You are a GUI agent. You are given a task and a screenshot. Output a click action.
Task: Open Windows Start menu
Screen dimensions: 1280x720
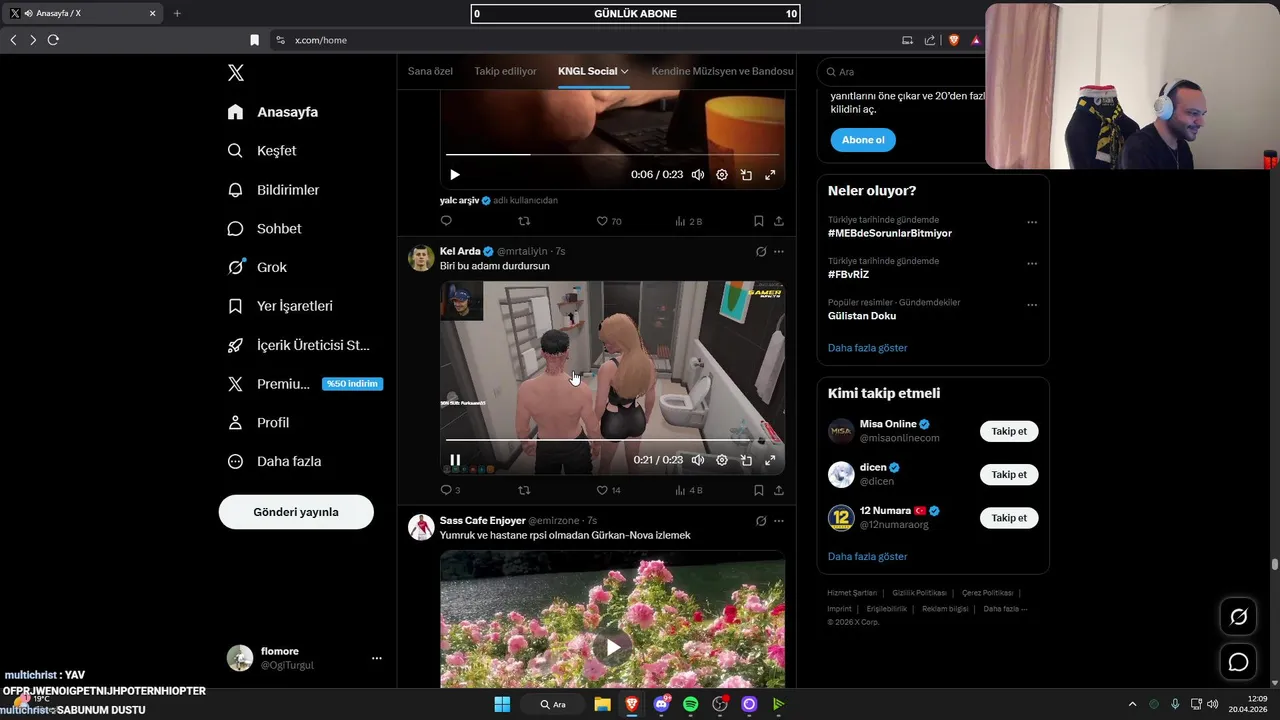coord(502,704)
